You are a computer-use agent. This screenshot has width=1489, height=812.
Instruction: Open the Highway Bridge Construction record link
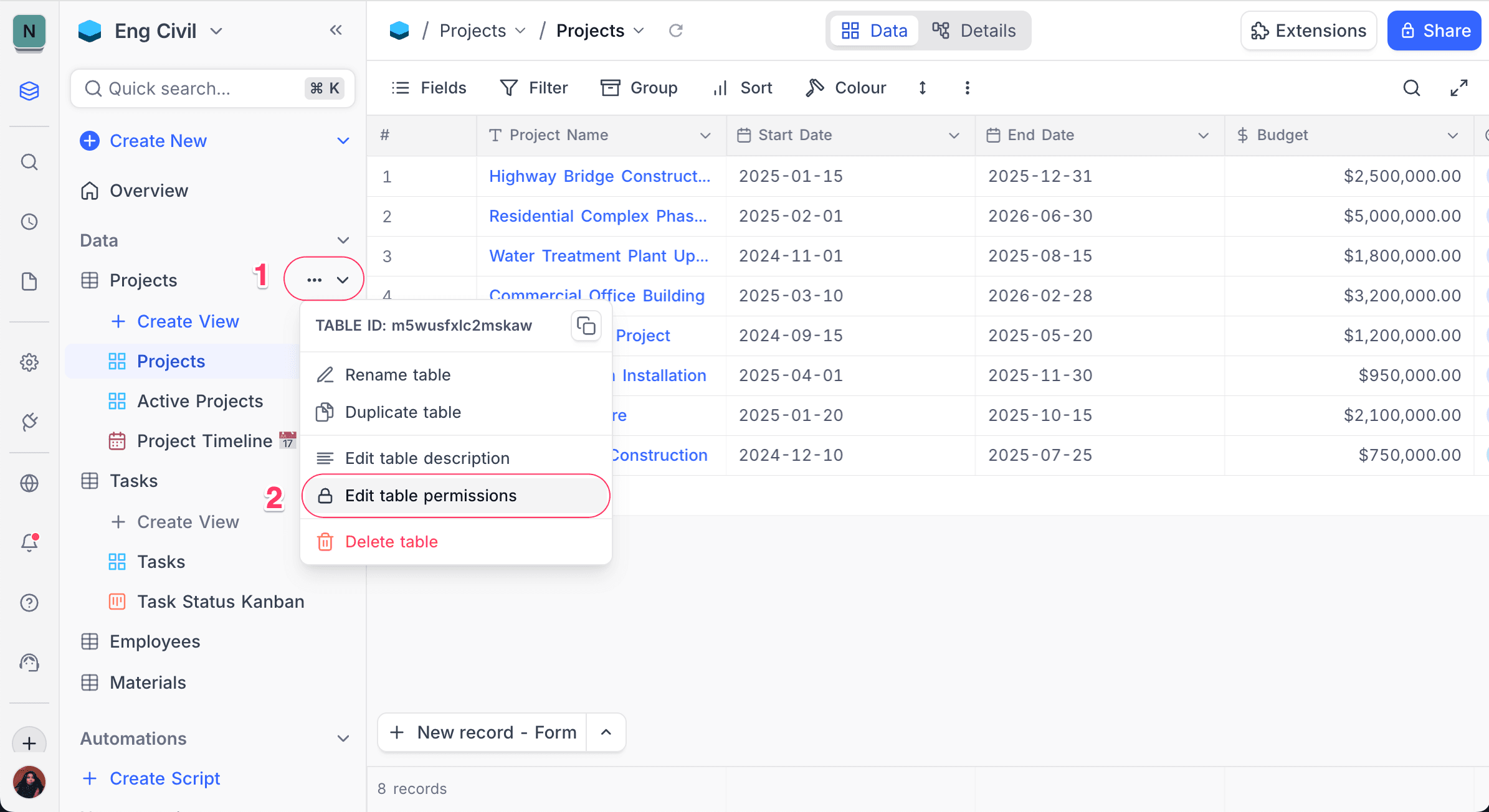click(x=599, y=176)
